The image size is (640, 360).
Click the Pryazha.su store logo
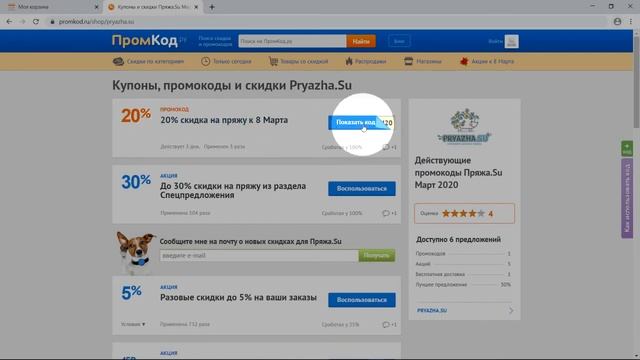point(464,127)
